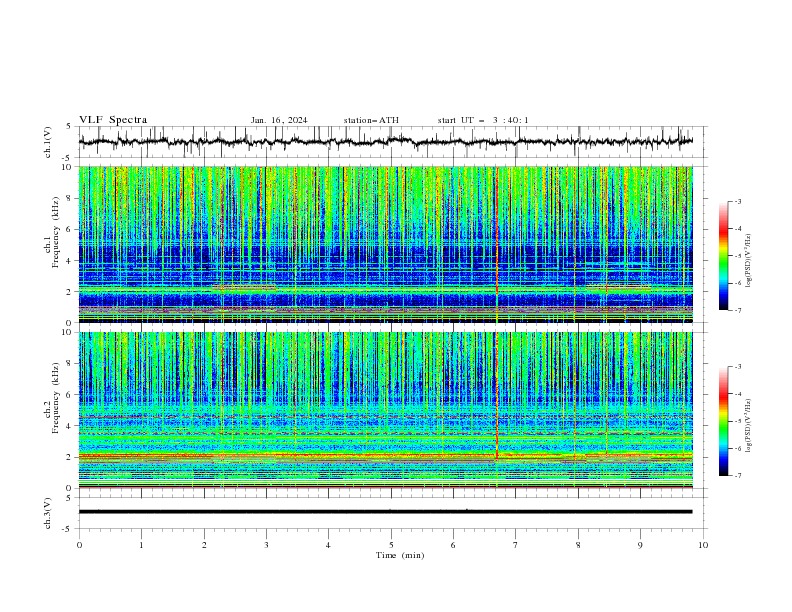Click the ch.2 colorbar 'log(PSD)(V²/Hz)' label
The image size is (792, 612).
749,425
